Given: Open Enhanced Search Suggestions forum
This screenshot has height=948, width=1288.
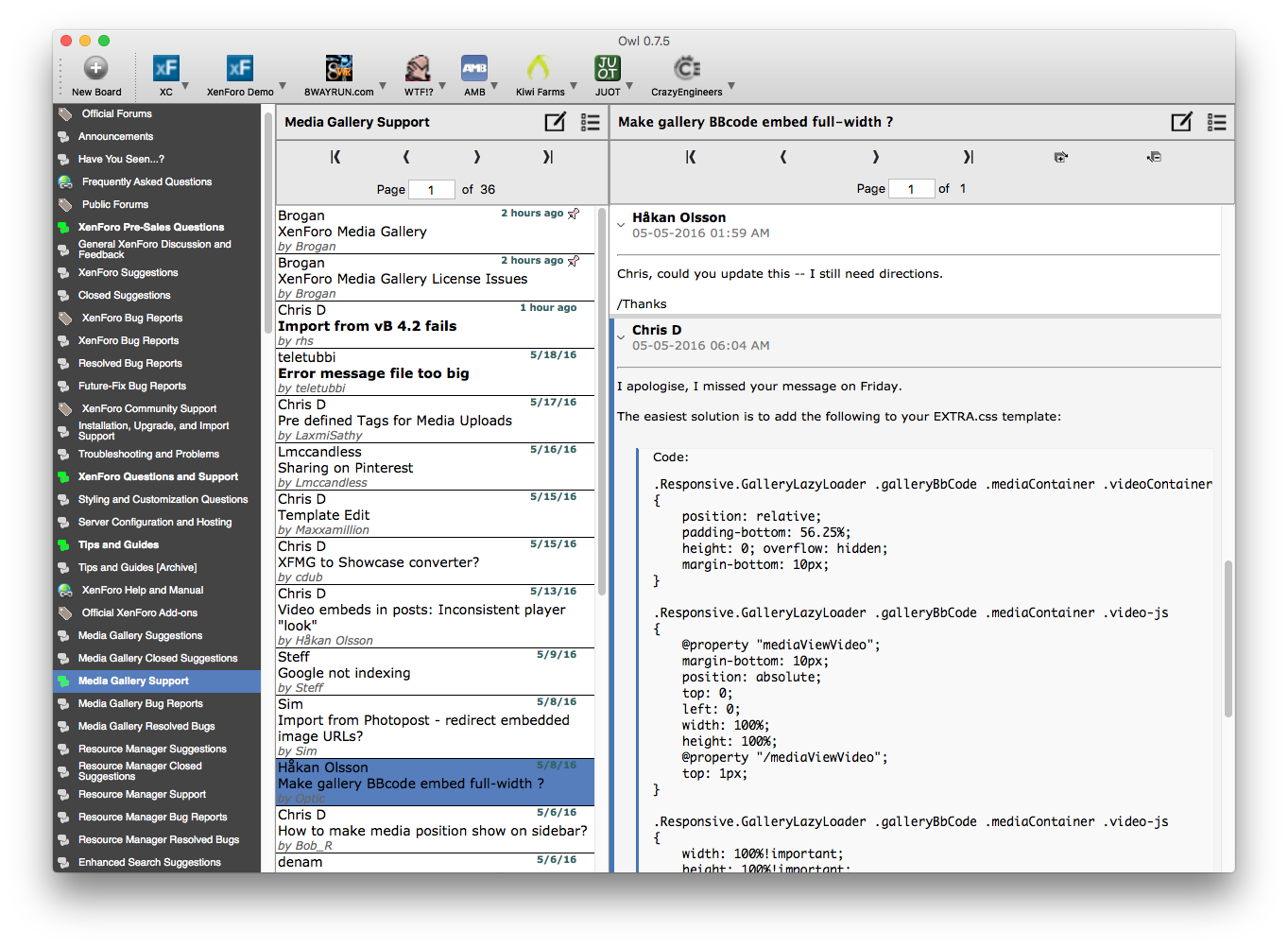Looking at the screenshot, I should [149, 862].
